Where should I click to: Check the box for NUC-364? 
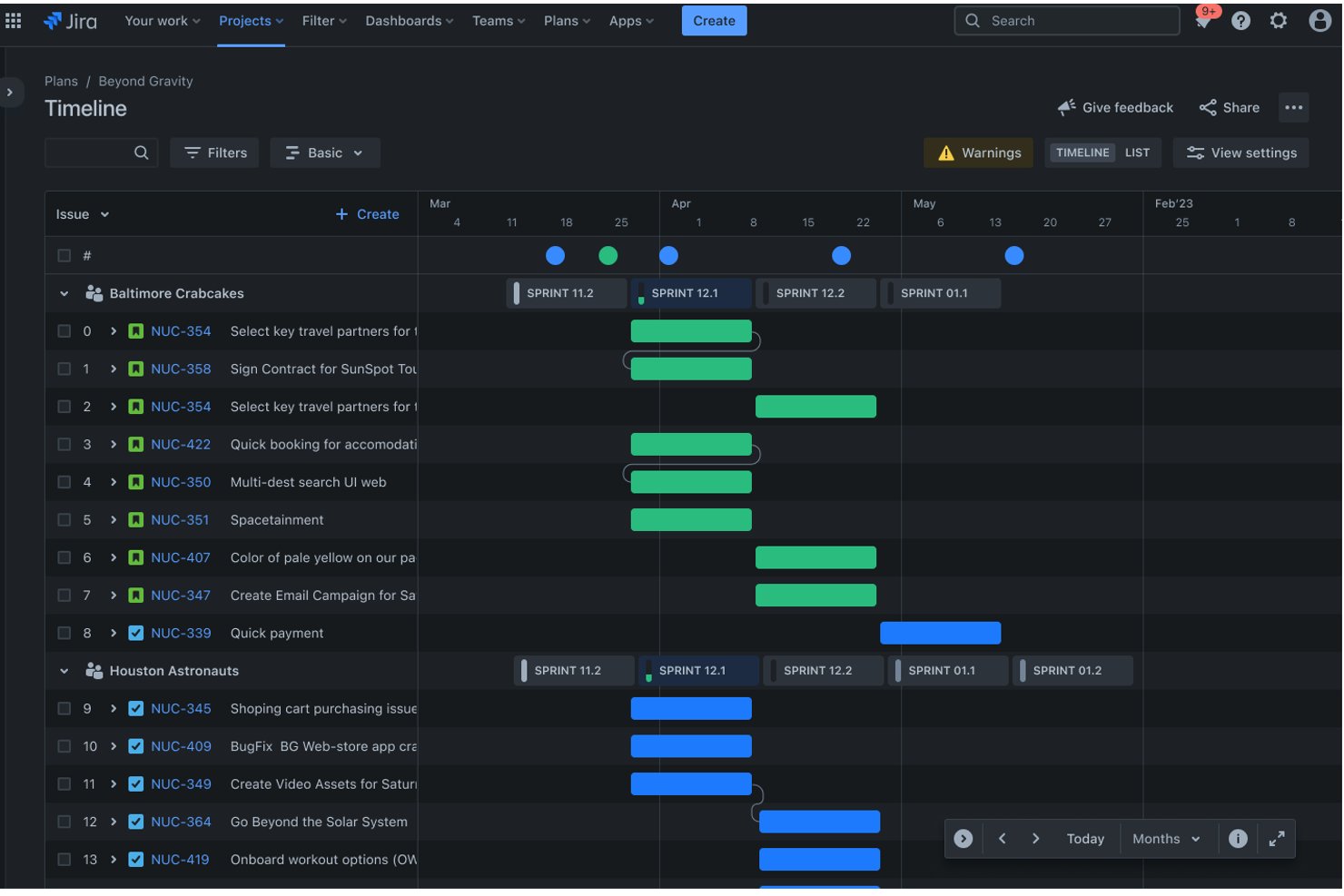pos(64,822)
